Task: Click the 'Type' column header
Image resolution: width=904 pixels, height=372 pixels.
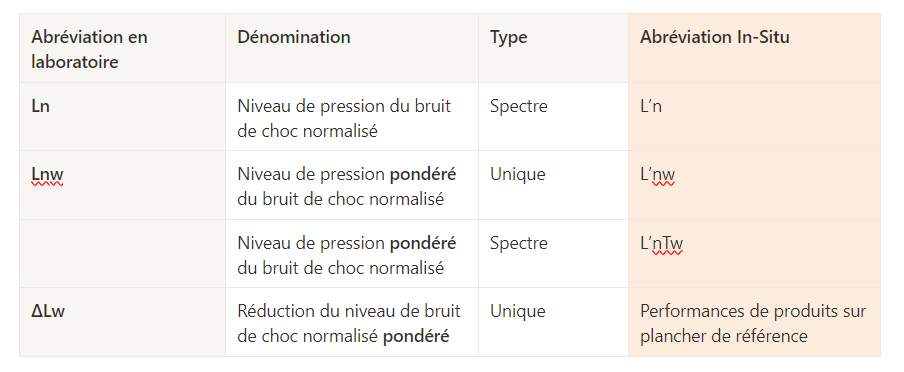Action: click(x=553, y=48)
